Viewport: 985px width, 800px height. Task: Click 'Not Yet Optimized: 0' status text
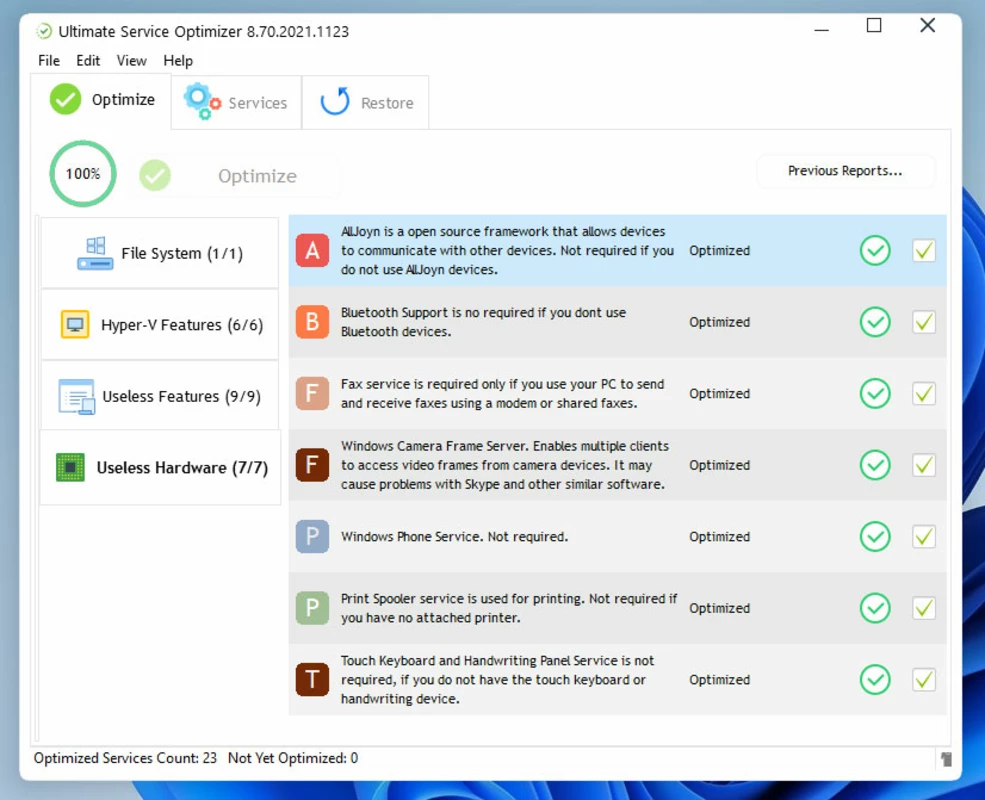[x=293, y=758]
